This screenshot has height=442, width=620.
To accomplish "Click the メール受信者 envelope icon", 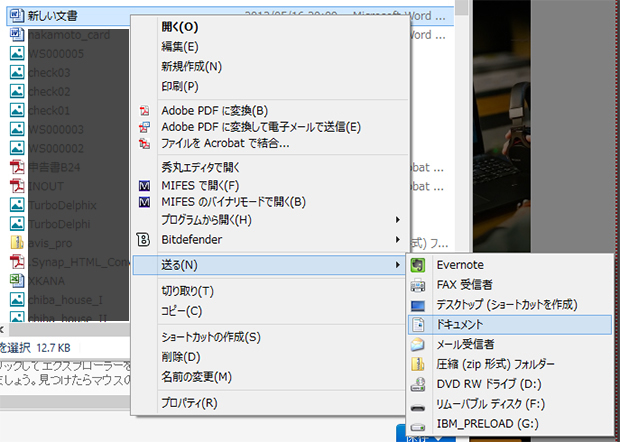I will coord(418,344).
